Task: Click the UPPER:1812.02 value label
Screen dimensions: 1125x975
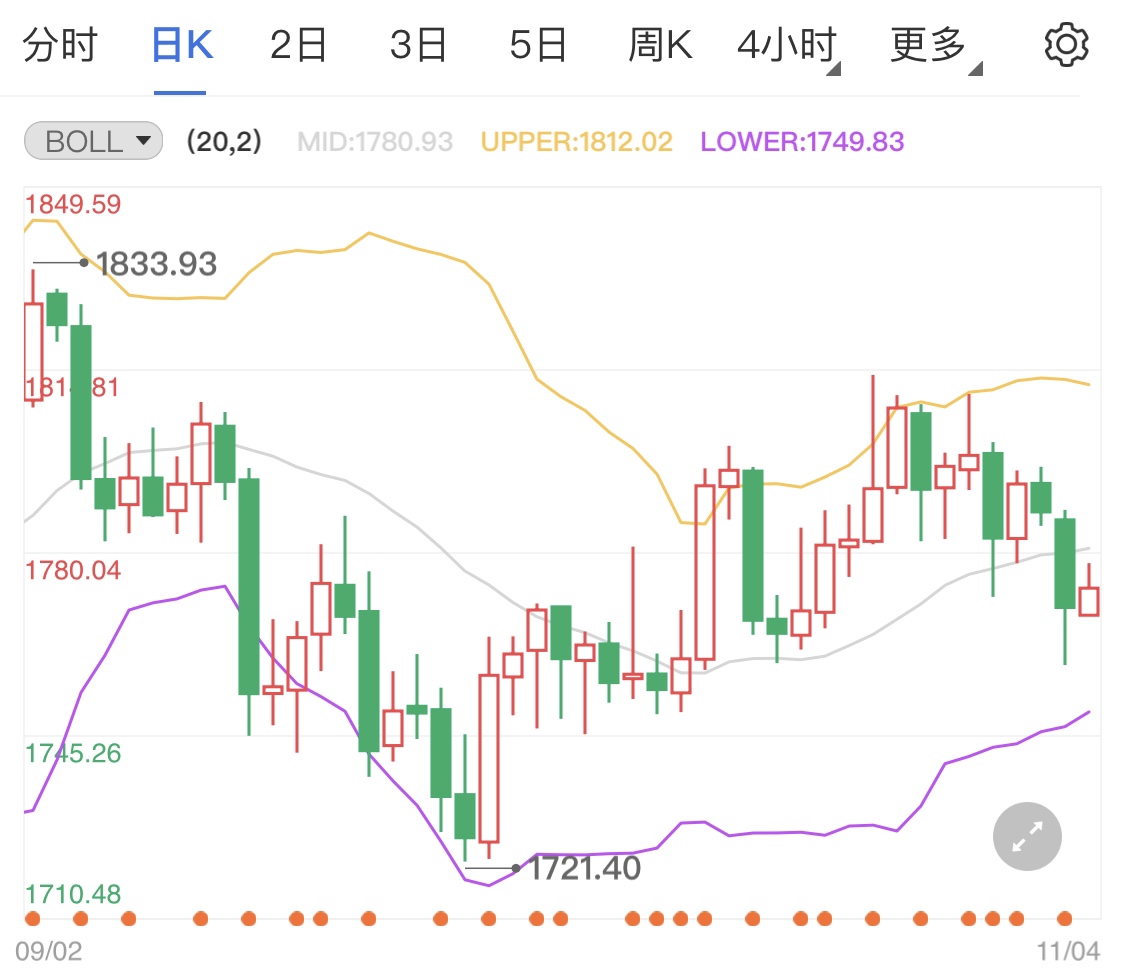Action: (x=577, y=141)
